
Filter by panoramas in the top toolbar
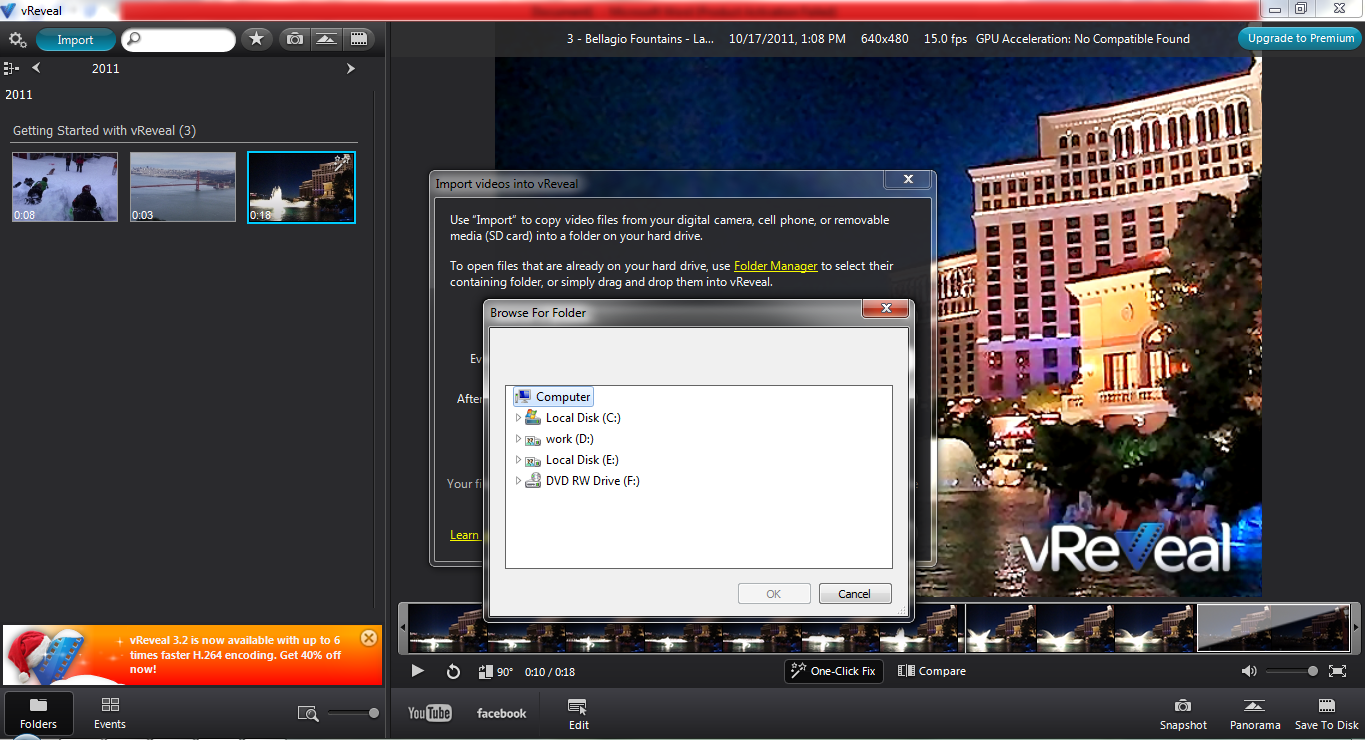point(326,39)
